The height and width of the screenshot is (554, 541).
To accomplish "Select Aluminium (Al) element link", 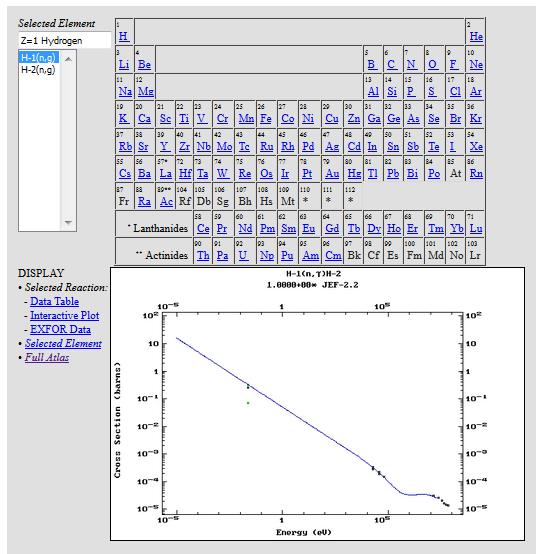I will point(373,92).
